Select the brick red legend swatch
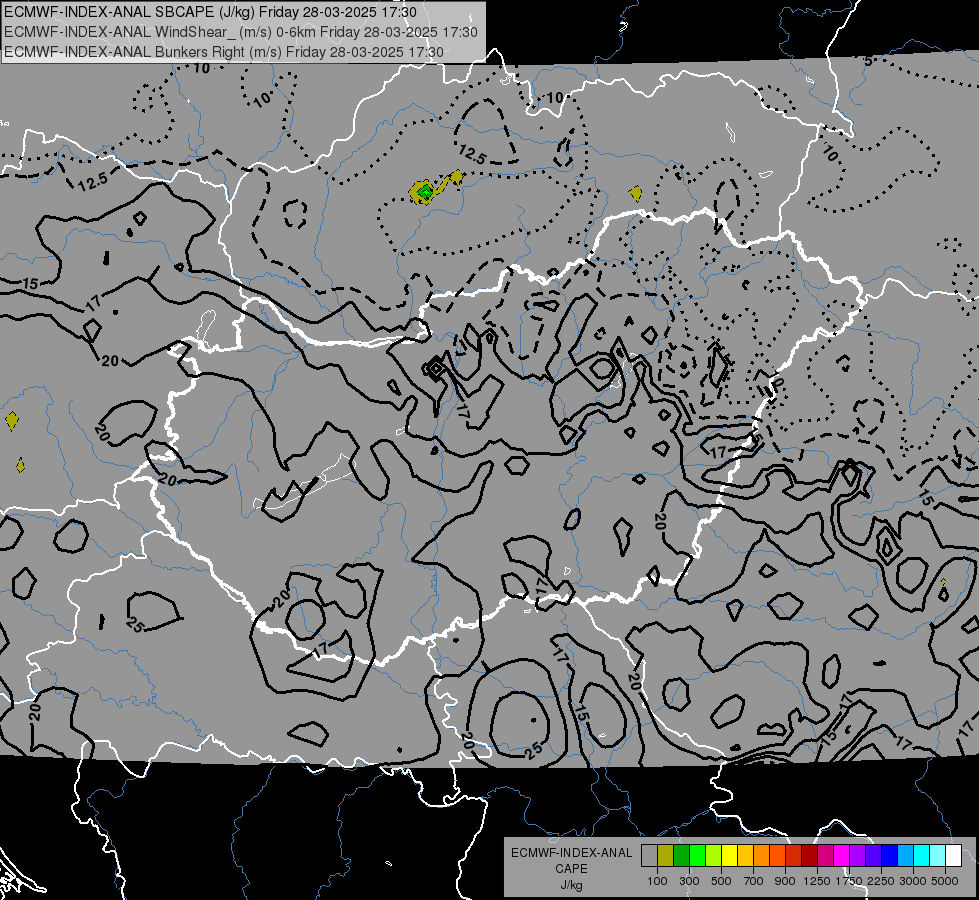 (x=794, y=856)
